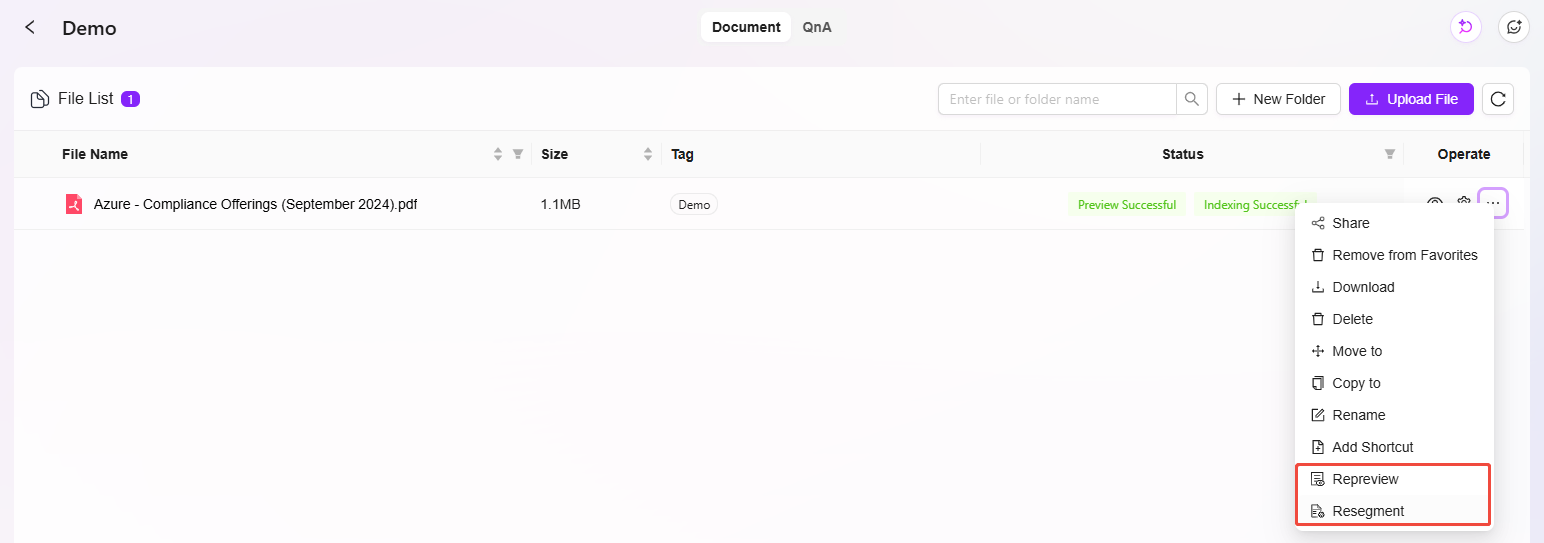Switch to the QnA tab
1544x543 pixels.
(x=816, y=27)
